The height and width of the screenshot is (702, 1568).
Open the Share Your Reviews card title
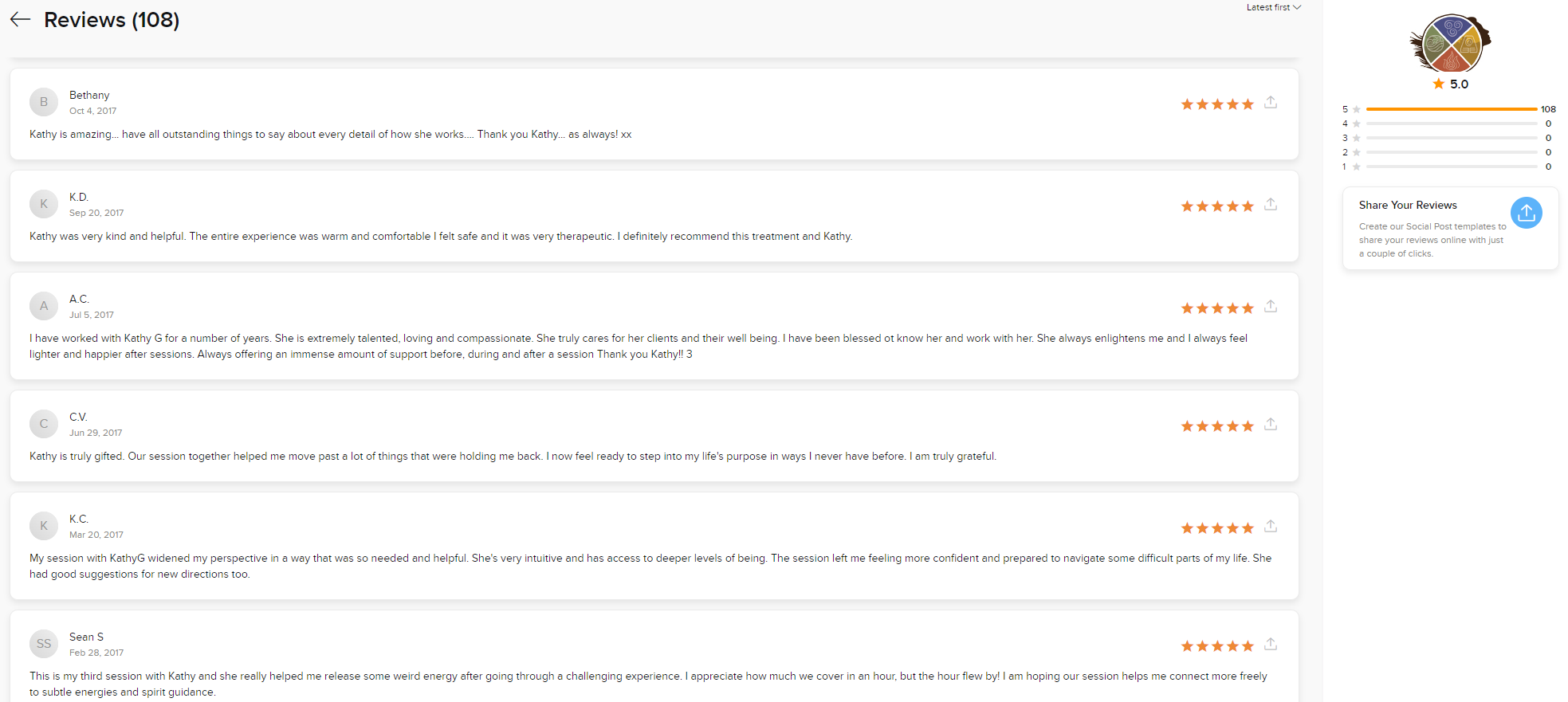[x=1408, y=206]
